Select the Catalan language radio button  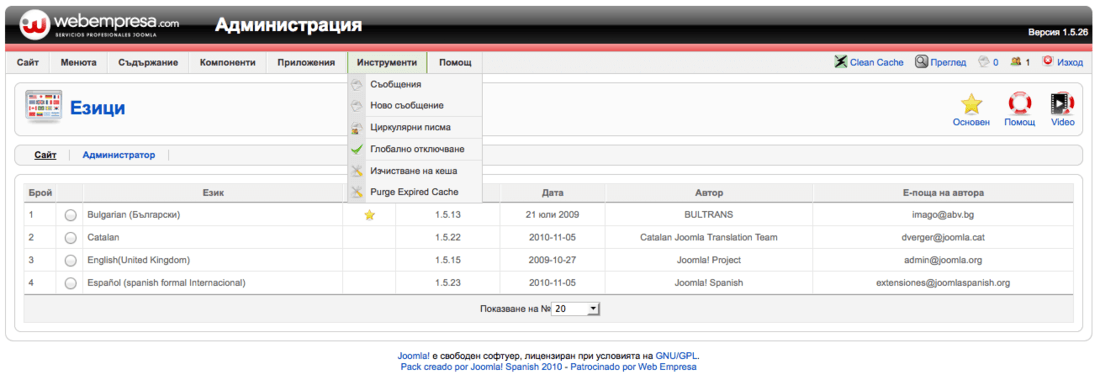(70, 238)
